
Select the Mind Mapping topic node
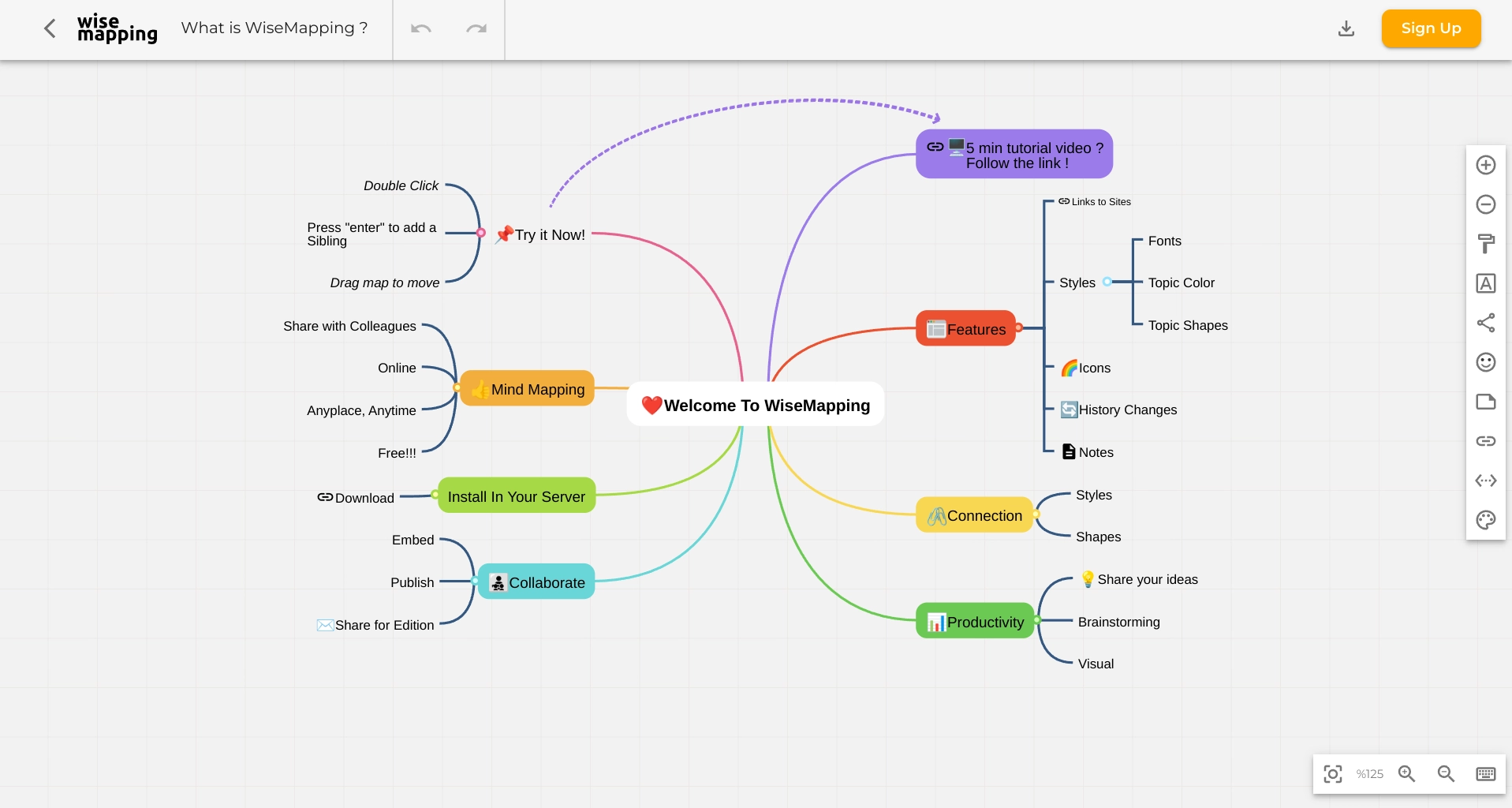[528, 388]
